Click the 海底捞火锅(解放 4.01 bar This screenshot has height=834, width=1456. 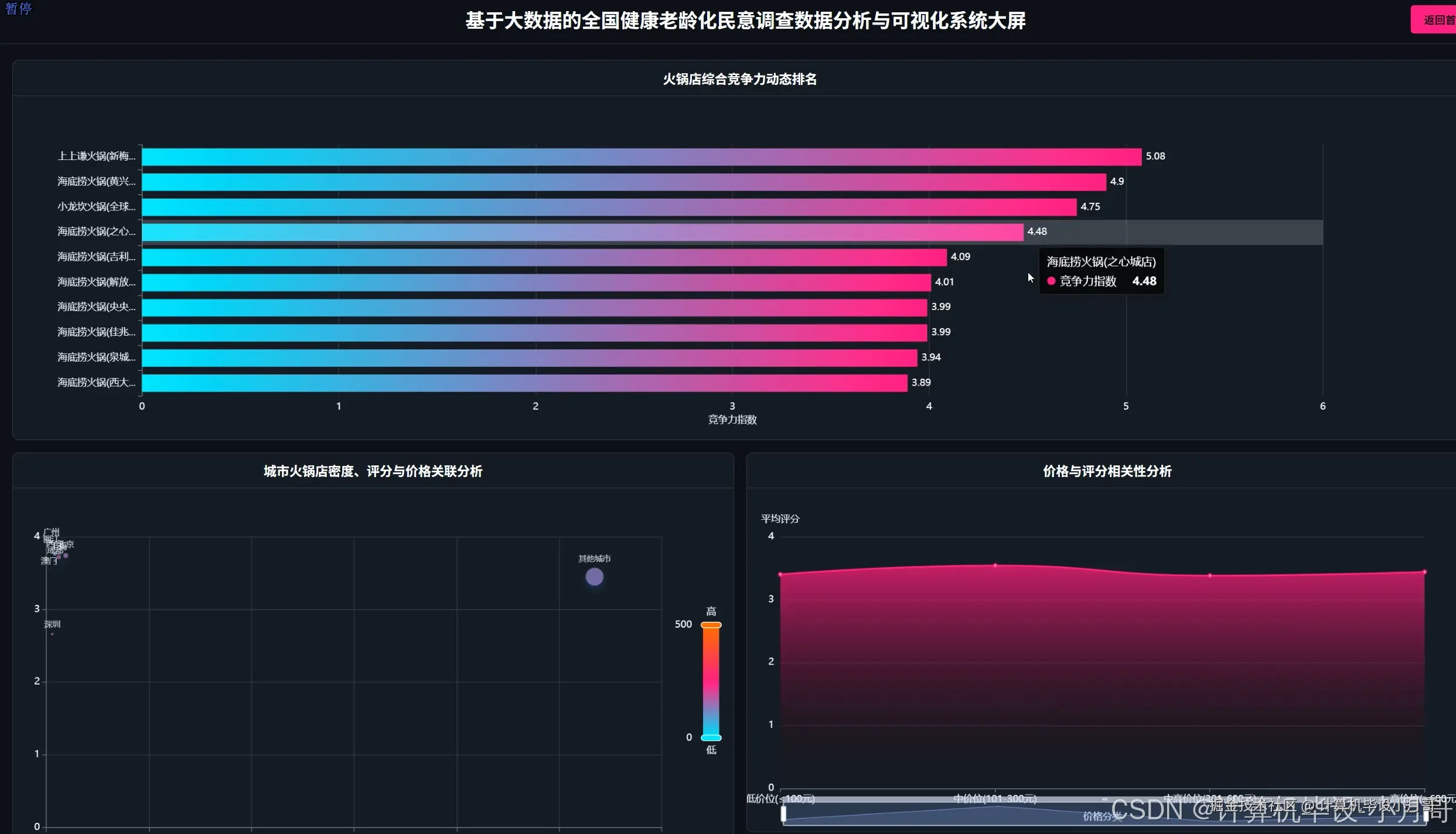[x=536, y=282]
